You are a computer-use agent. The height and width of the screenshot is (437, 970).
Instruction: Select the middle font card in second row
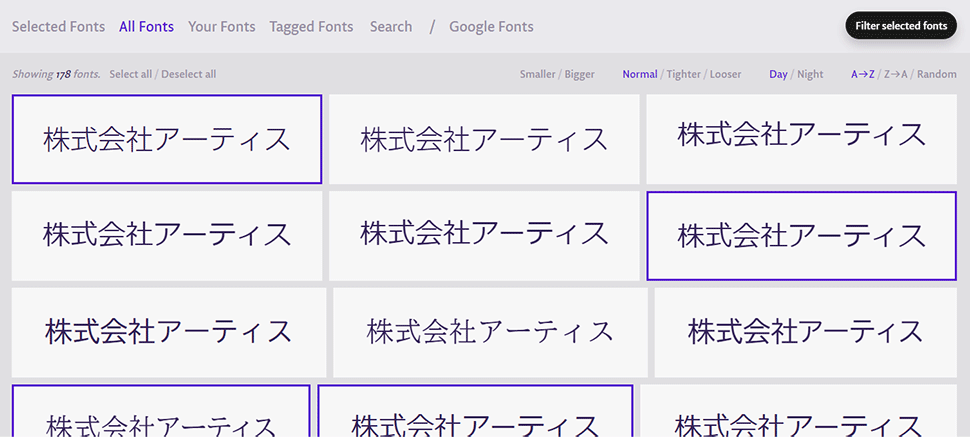484,236
